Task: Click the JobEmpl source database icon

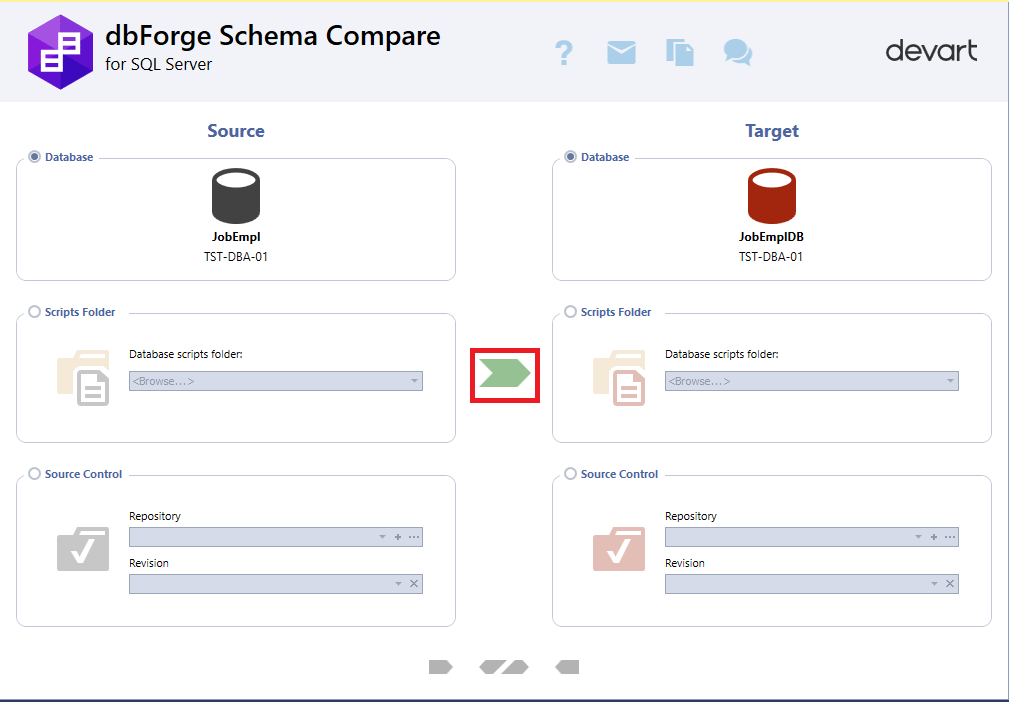Action: click(x=235, y=196)
